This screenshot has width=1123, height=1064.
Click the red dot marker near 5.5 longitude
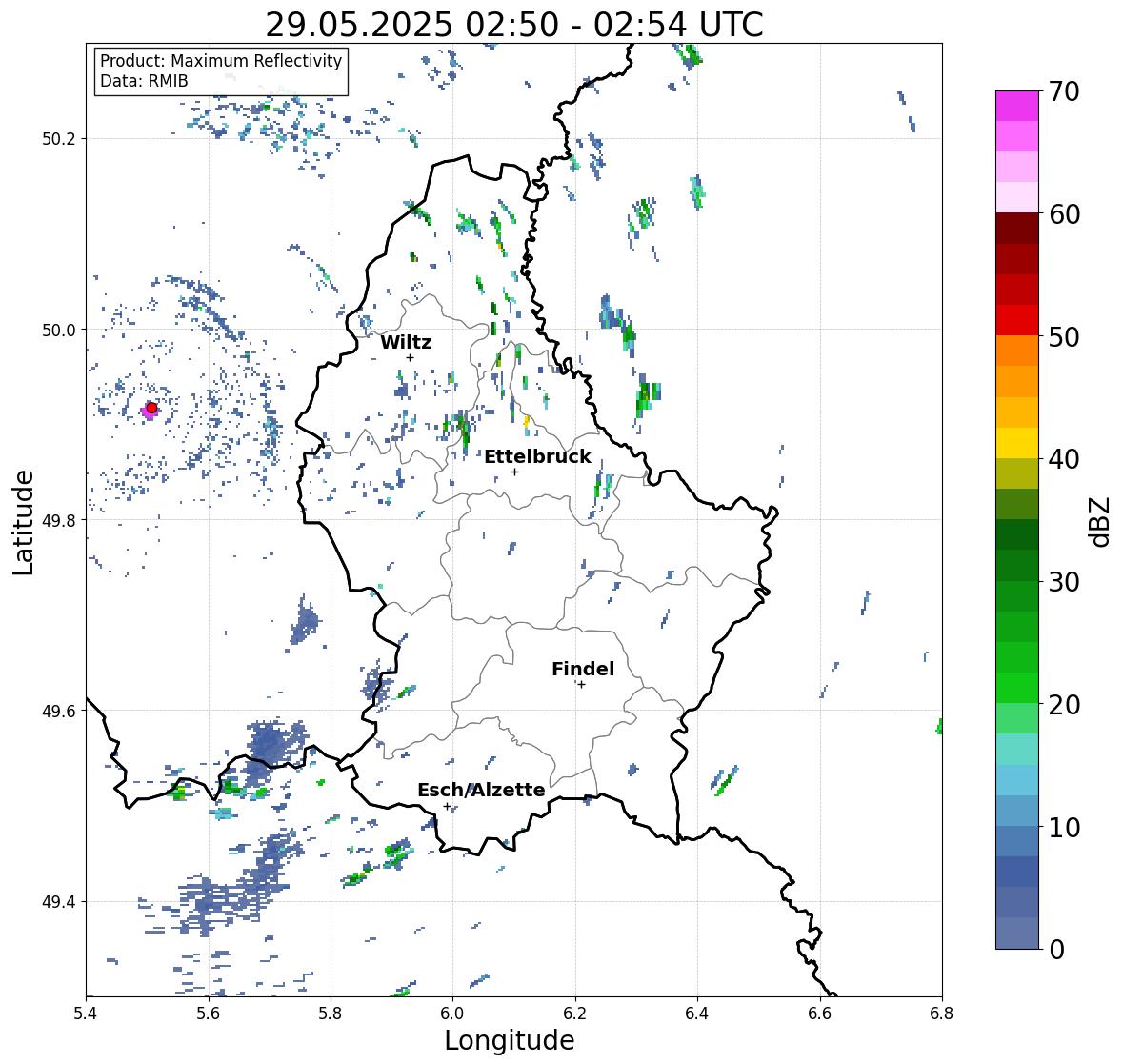tap(151, 408)
